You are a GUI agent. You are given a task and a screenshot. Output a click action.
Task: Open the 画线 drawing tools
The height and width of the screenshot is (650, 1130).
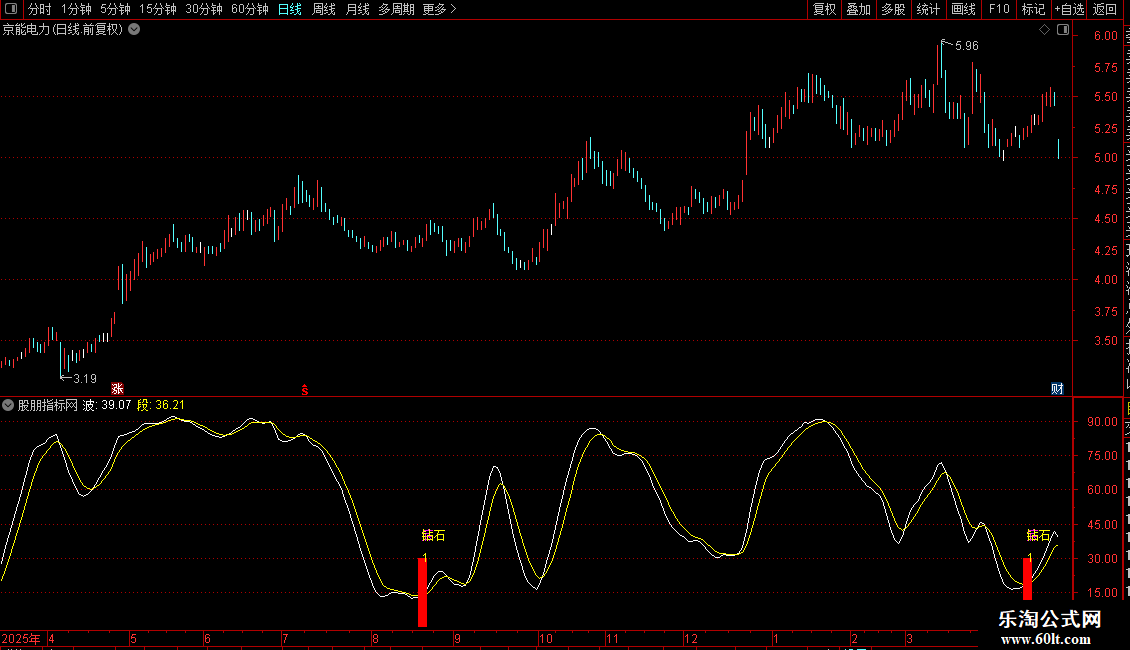coord(963,9)
